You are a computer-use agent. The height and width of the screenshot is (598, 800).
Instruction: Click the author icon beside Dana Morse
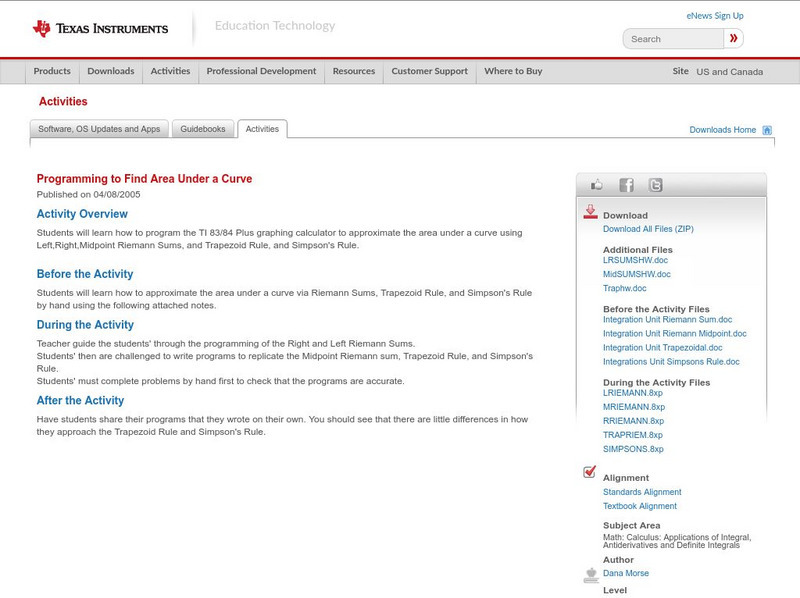coord(591,575)
